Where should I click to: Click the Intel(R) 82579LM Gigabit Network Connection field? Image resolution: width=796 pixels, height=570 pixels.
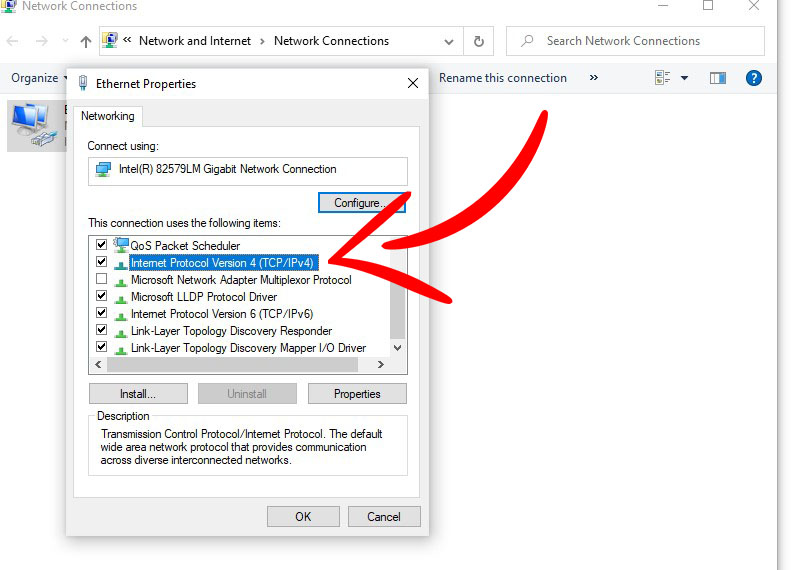248,171
